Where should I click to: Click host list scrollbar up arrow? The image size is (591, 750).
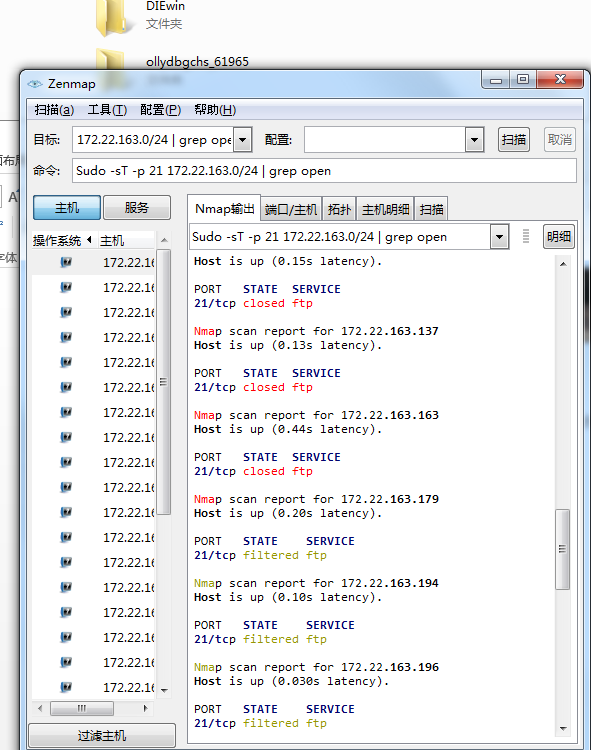(164, 240)
